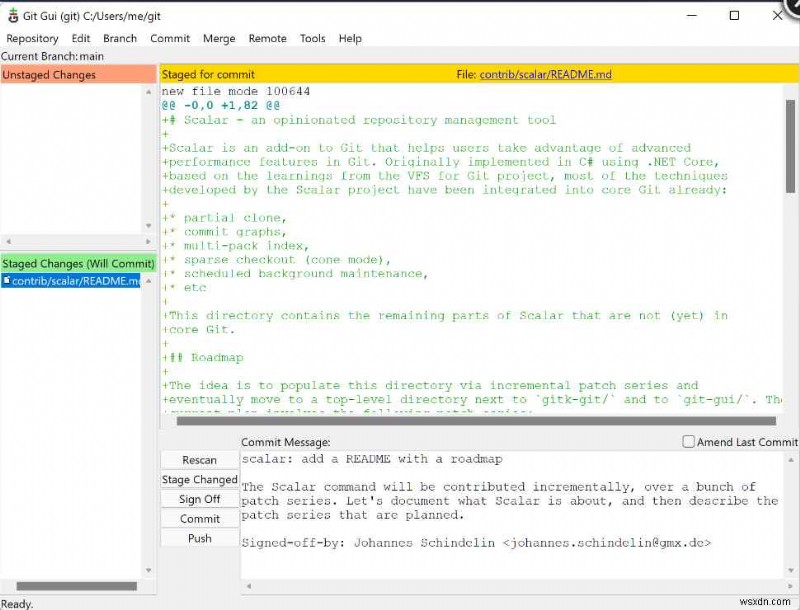
Task: Click 'scalar: add a README with a roadmap' subject line
Action: (x=372, y=459)
